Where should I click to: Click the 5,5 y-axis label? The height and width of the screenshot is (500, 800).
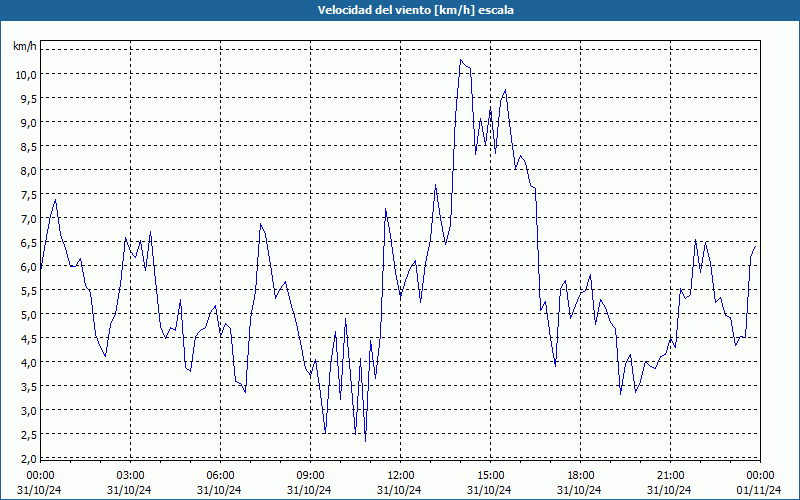(x=29, y=290)
